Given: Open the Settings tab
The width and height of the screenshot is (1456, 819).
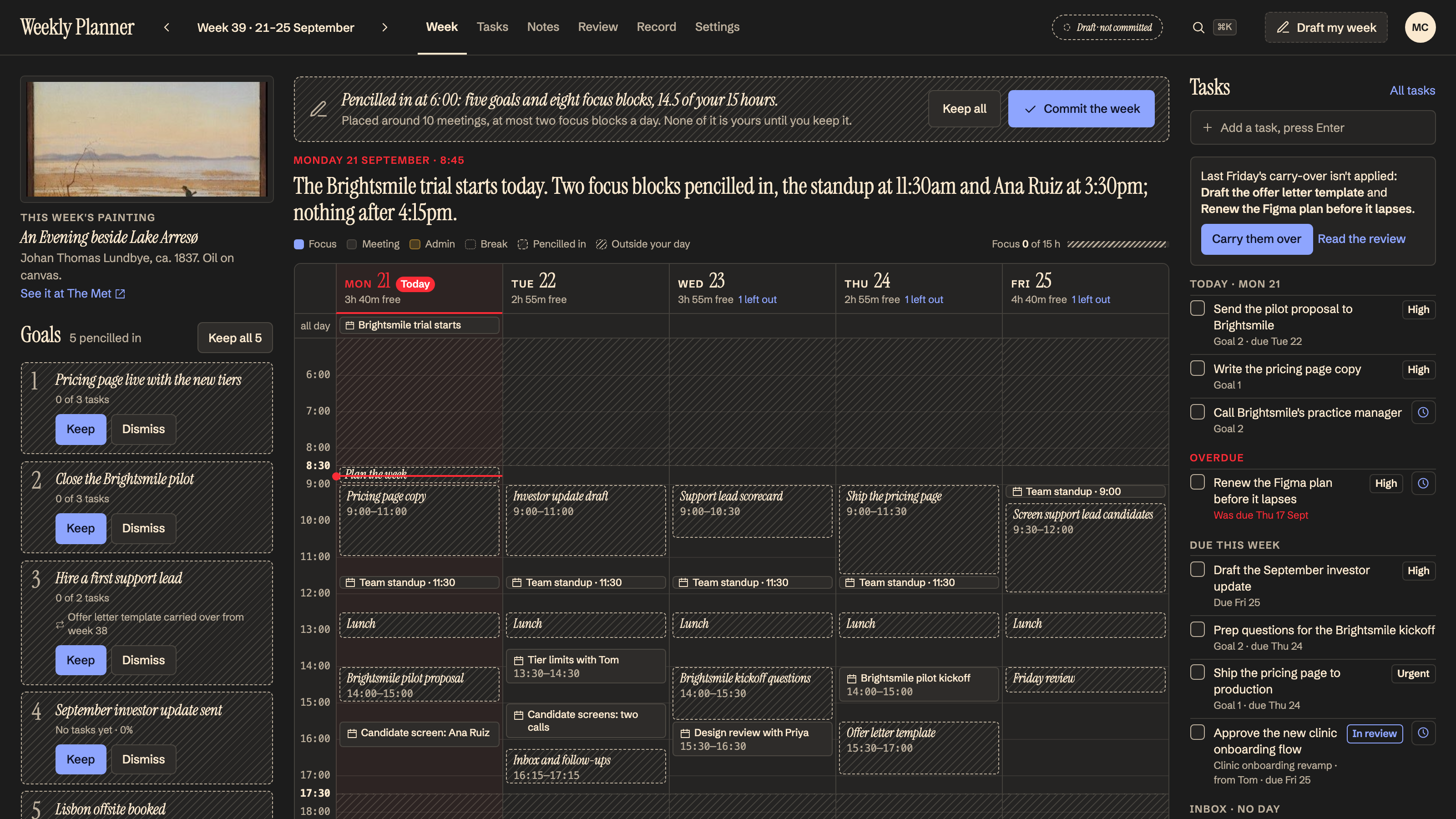Looking at the screenshot, I should pyautogui.click(x=717, y=27).
